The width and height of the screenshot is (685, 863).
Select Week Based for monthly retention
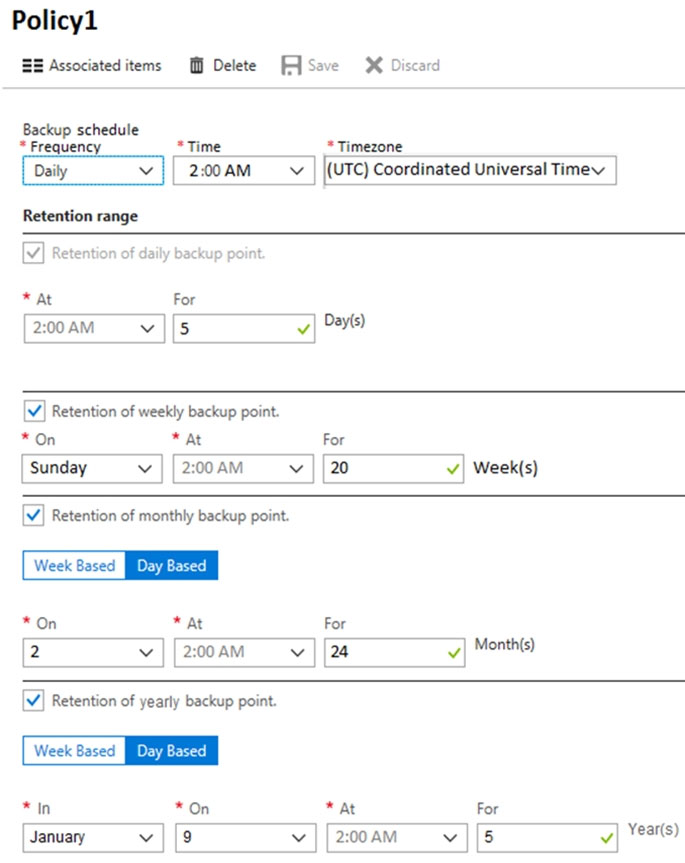pos(75,566)
